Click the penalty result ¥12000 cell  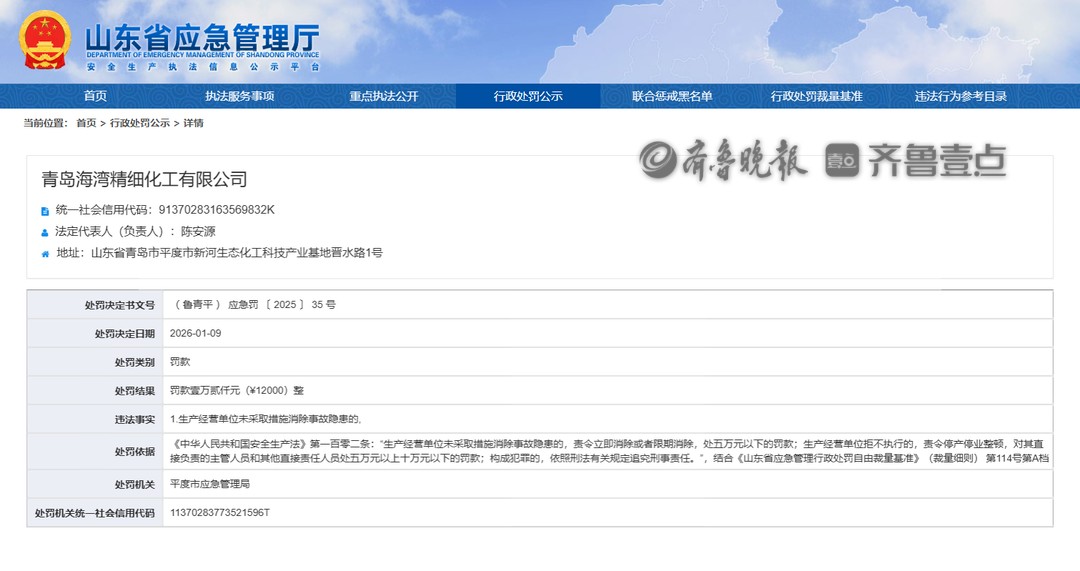[x=236, y=391]
